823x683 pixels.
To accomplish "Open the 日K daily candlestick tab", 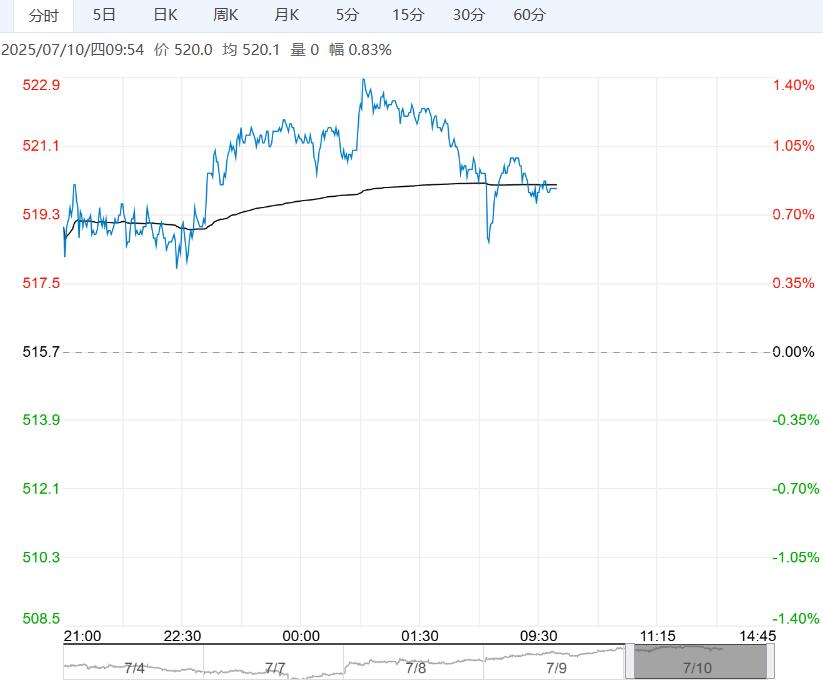I will pos(166,15).
